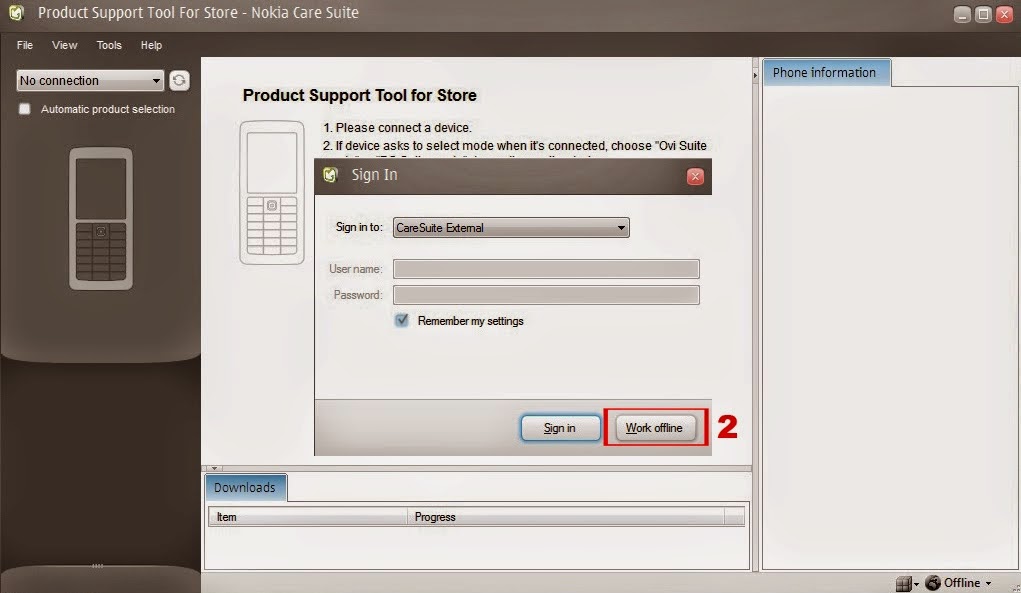The width and height of the screenshot is (1021, 593).
Task: Enable Automatic product selection checkbox
Action: 25,109
